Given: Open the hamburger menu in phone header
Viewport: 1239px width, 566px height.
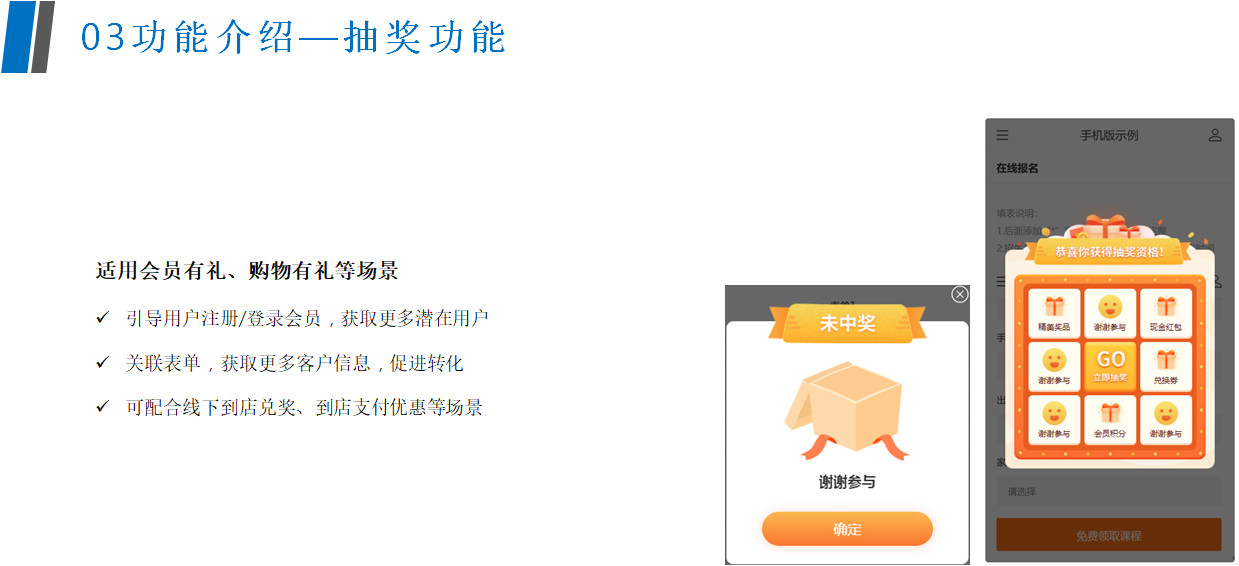Looking at the screenshot, I should [1002, 135].
